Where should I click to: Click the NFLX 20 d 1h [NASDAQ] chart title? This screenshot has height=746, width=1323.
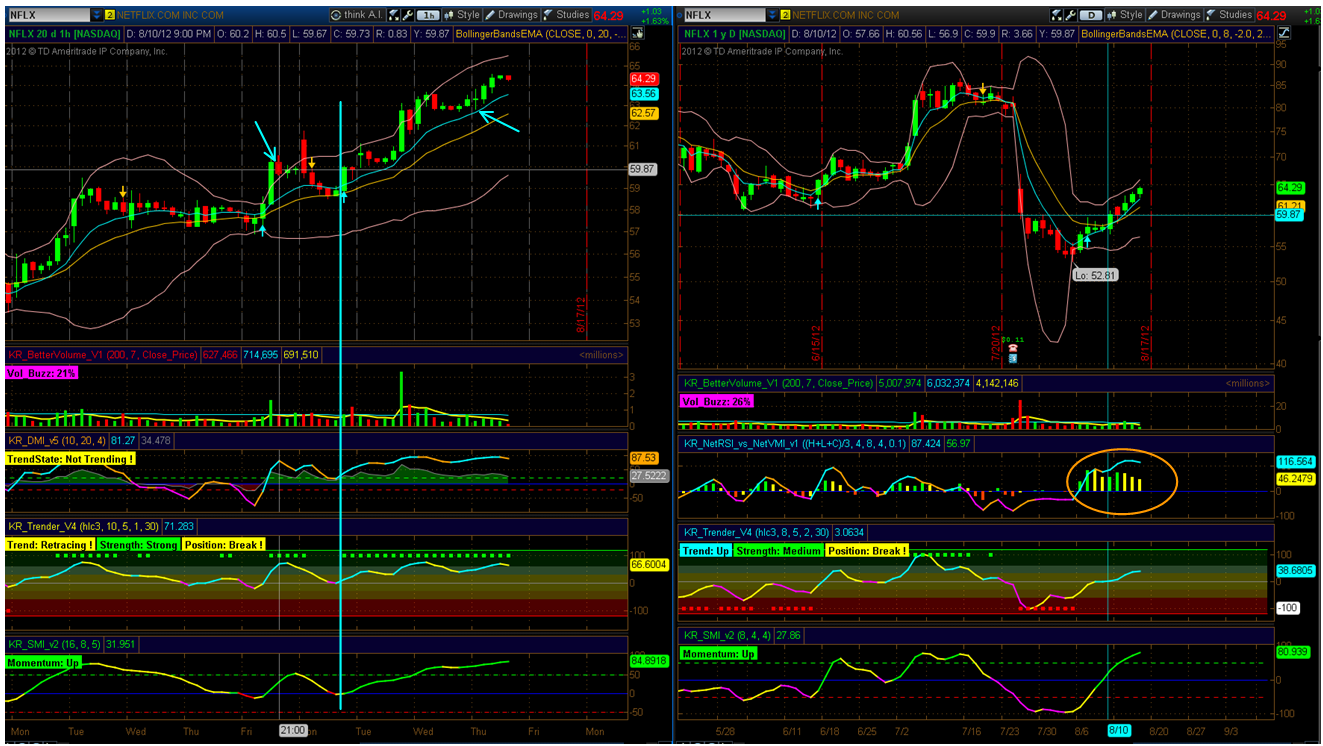pyautogui.click(x=65, y=33)
